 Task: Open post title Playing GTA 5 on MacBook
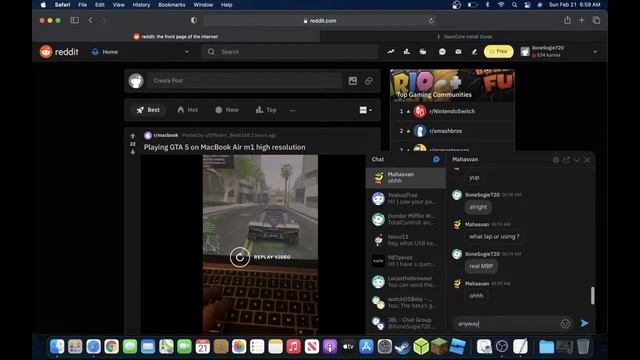224,147
